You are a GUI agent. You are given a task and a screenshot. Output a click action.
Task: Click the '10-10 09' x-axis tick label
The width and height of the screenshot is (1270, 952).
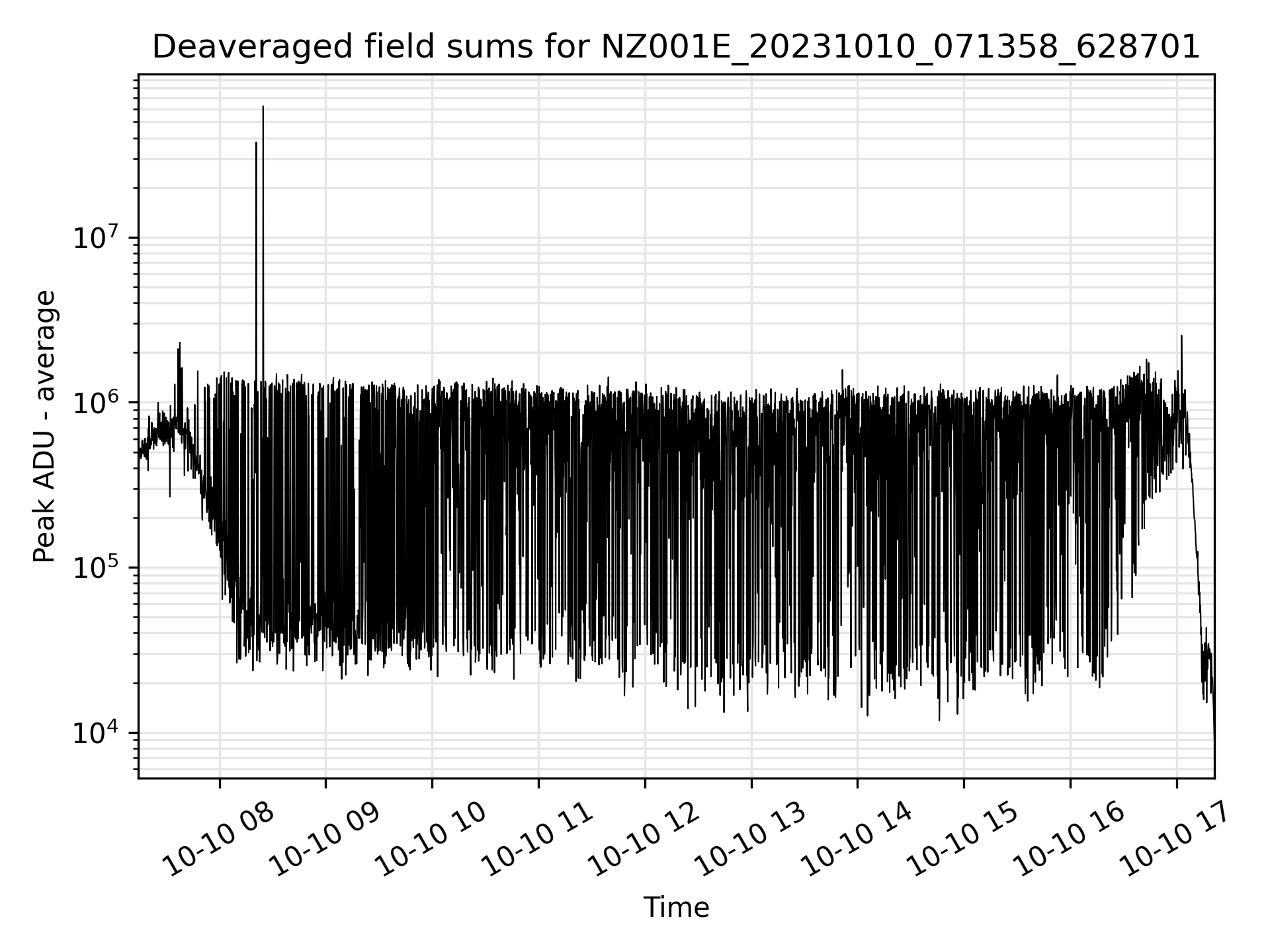coord(325,839)
